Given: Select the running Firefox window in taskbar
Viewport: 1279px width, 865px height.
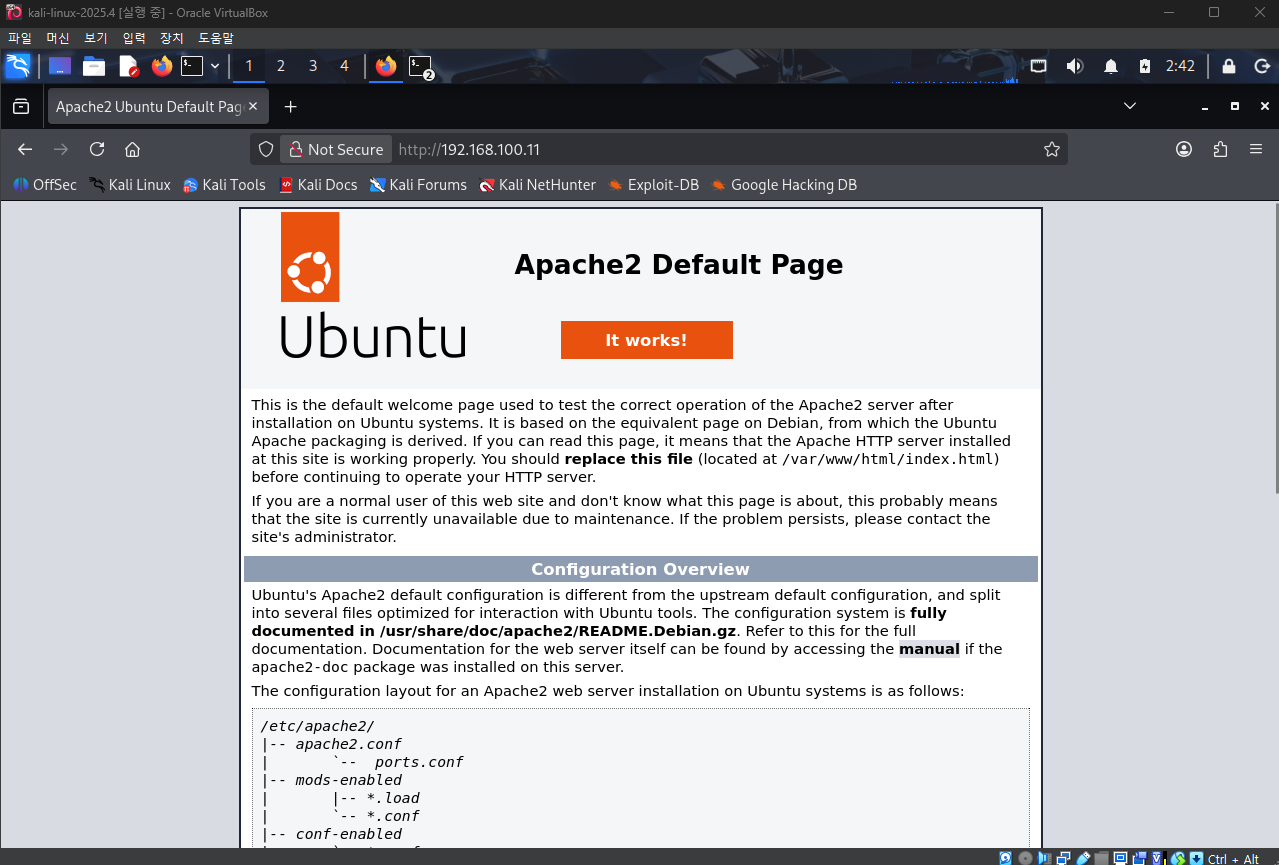Looking at the screenshot, I should pos(386,66).
